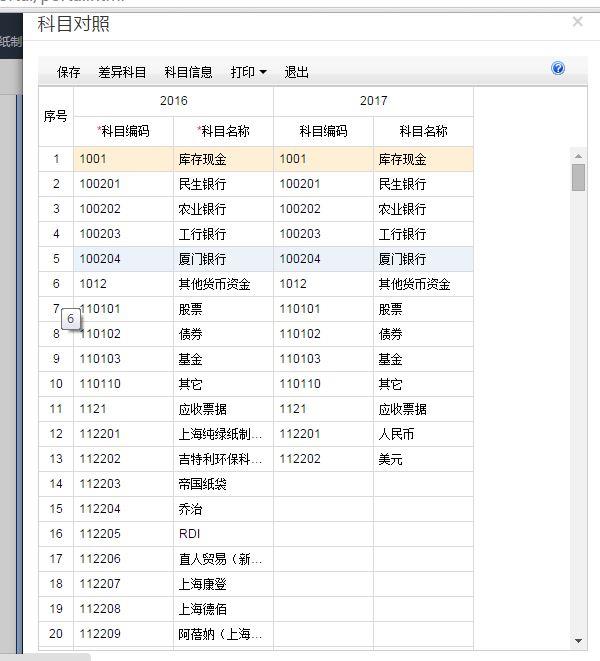This screenshot has height=661, width=600.
Task: Select 2016 name cell 民生银行
Action: [223, 184]
